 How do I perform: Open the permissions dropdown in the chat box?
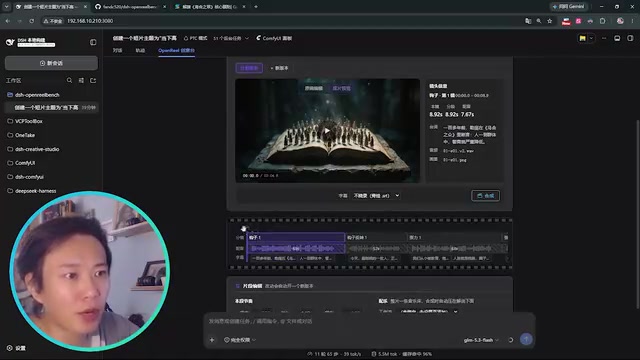(240, 340)
